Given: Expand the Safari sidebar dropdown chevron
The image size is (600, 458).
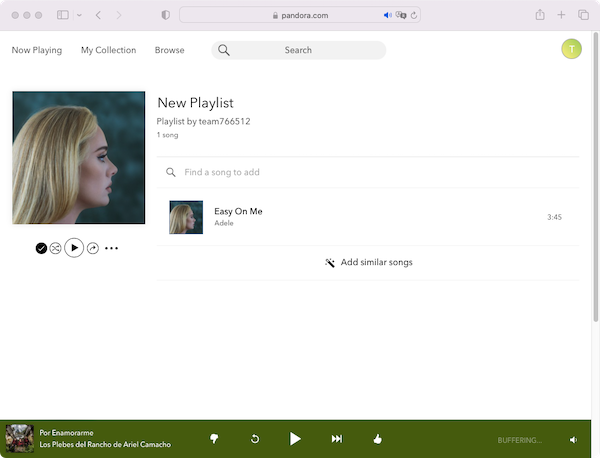Looking at the screenshot, I should coord(78,15).
